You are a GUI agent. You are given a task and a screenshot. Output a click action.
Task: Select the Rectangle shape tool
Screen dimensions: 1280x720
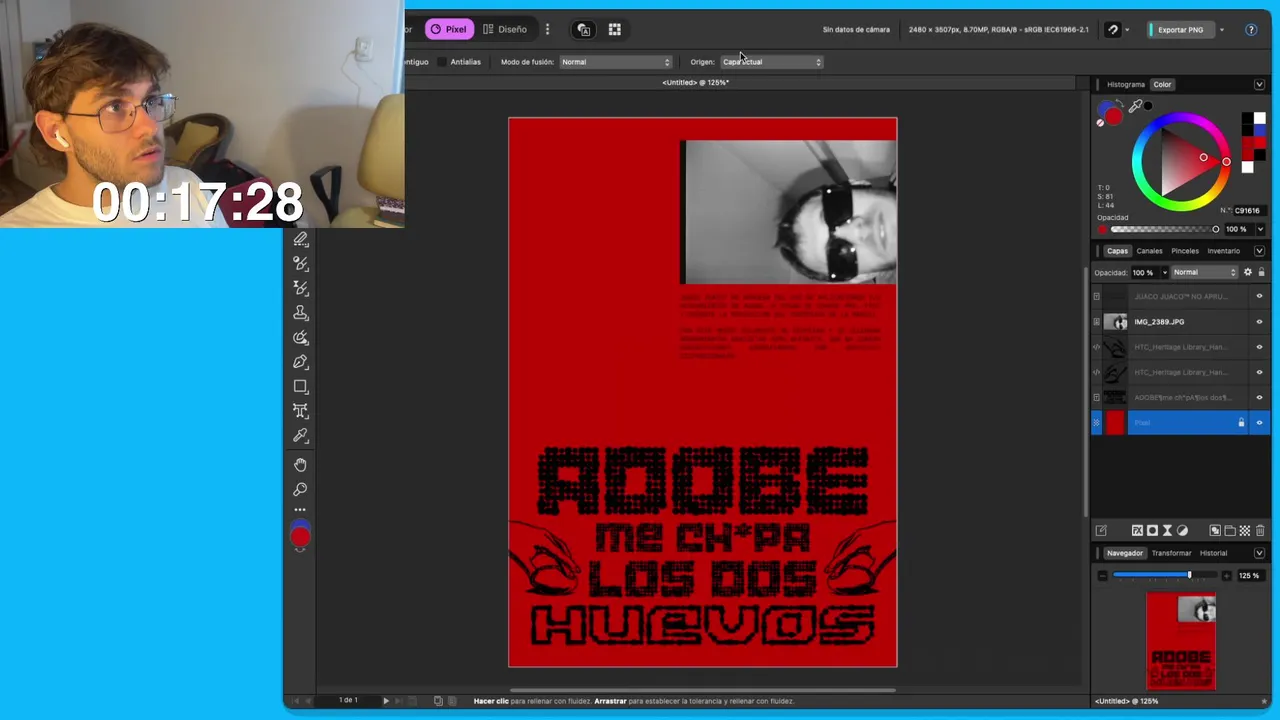[x=300, y=386]
